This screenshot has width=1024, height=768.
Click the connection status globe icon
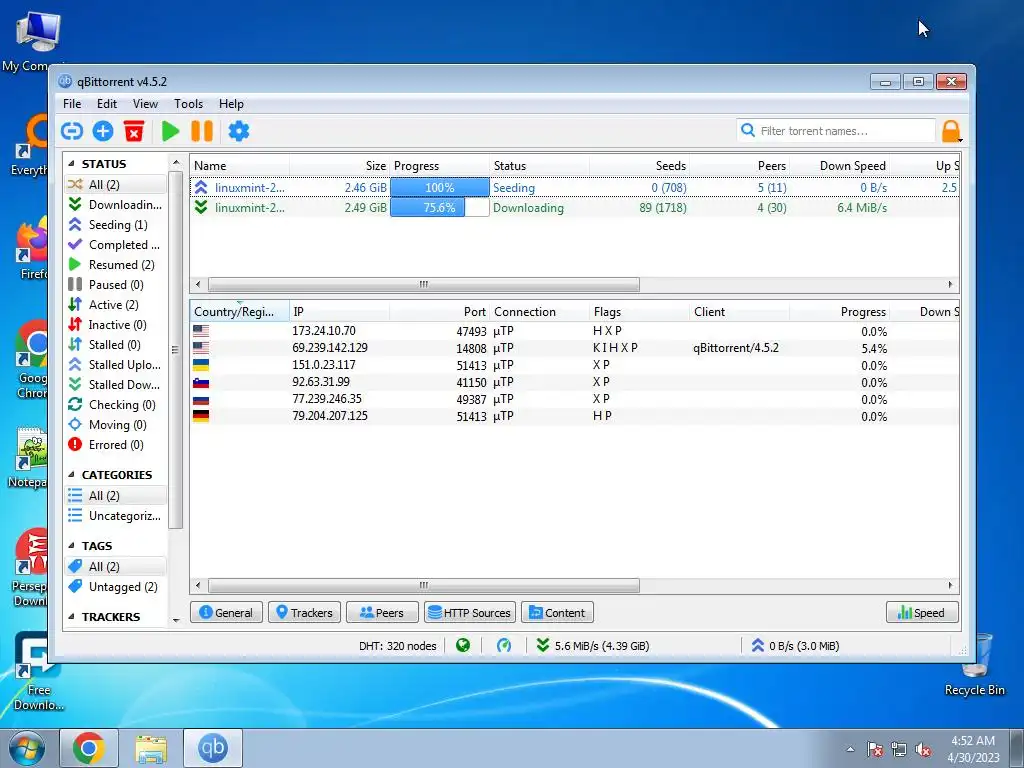pyautogui.click(x=463, y=645)
